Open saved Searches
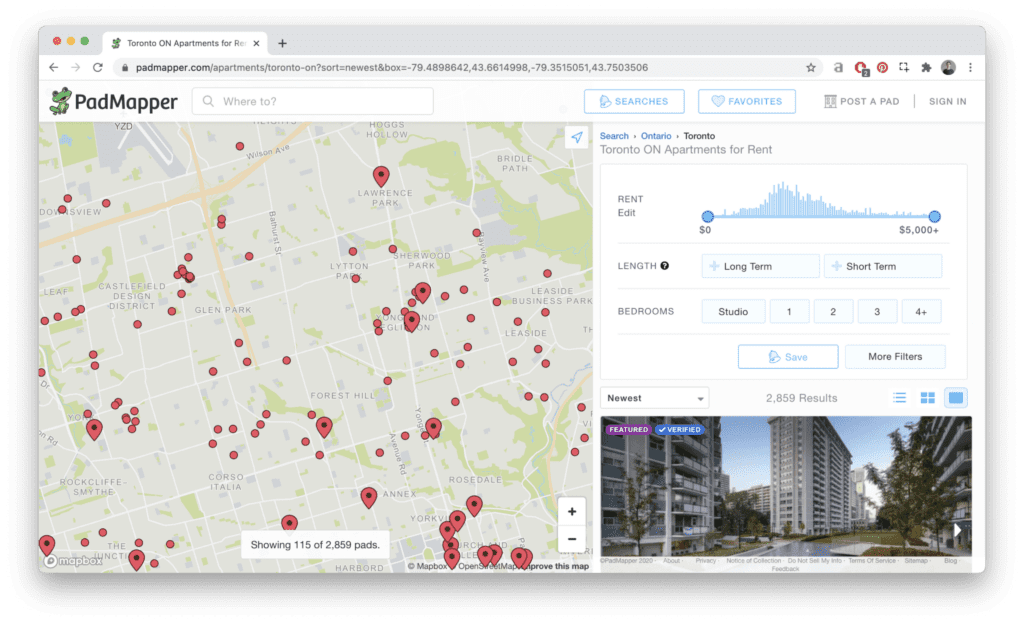The image size is (1024, 624). tap(634, 101)
